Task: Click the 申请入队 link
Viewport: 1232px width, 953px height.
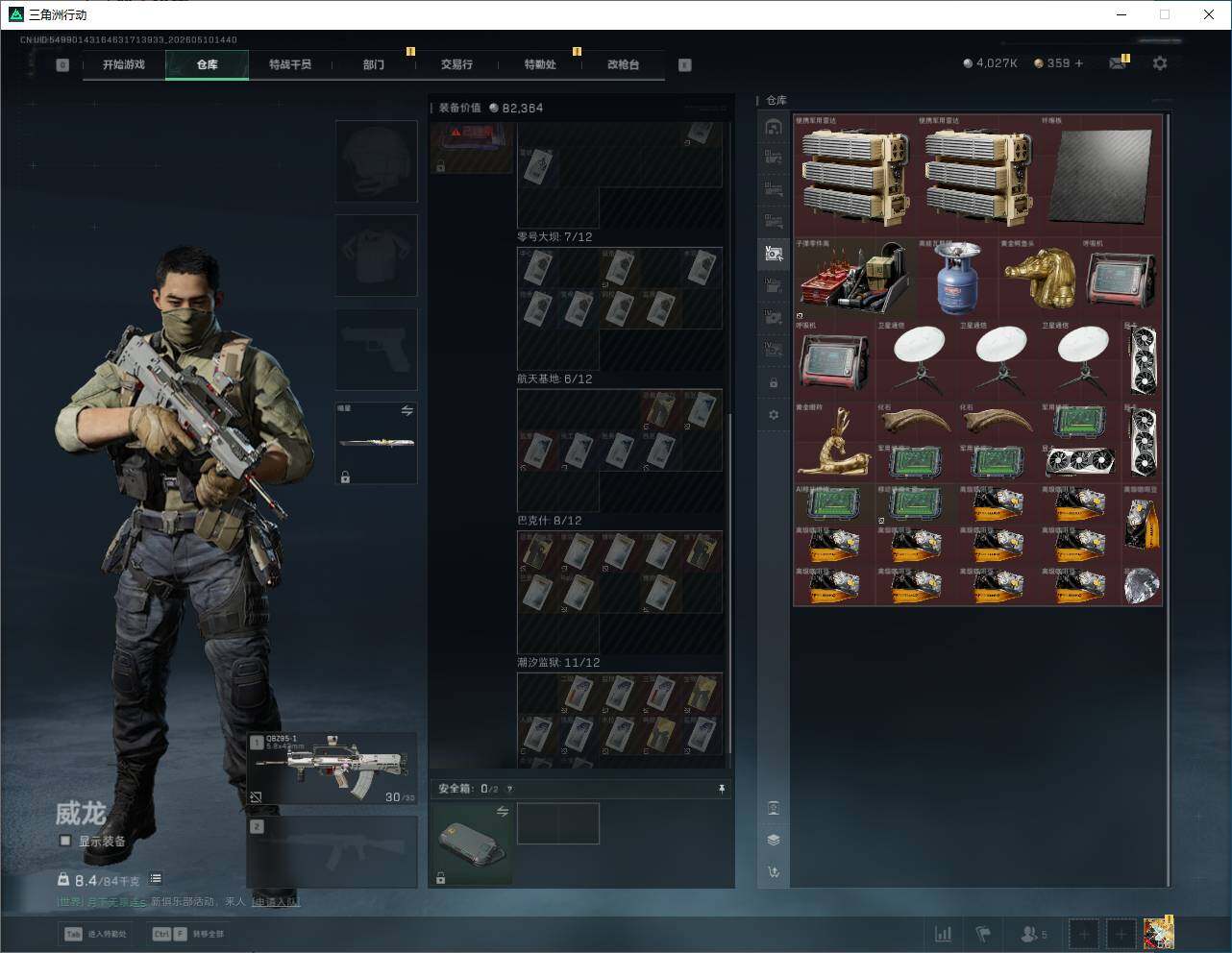Action: 276,902
